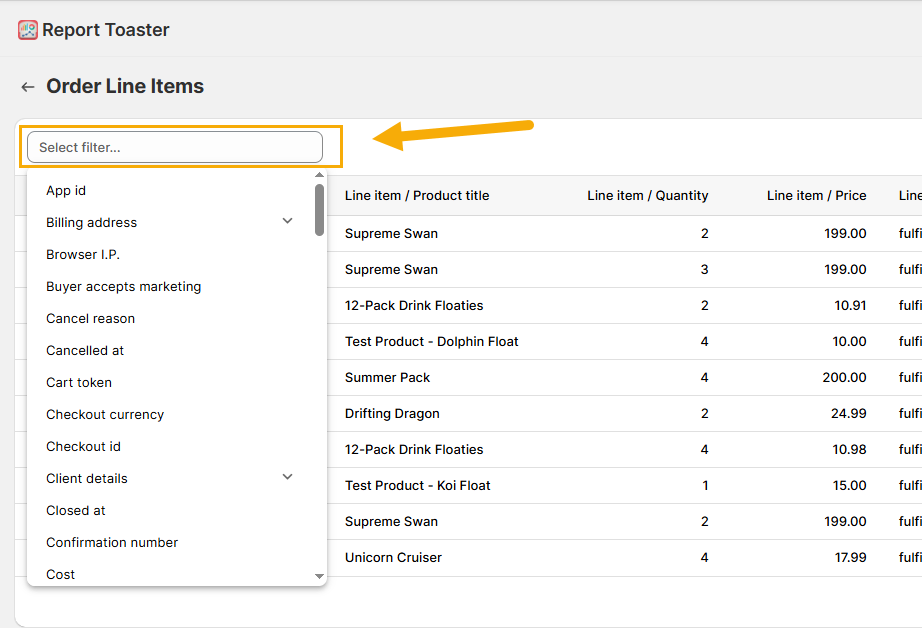
Task: Pick Cancel reason from filter list
Action: tap(90, 318)
